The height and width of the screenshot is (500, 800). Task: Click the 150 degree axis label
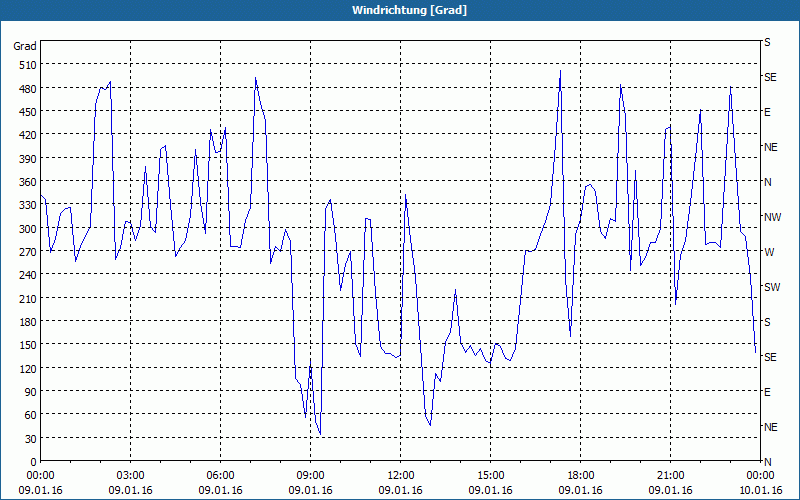tap(28, 345)
